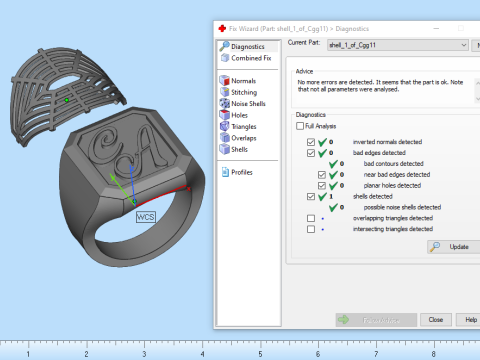Click the green checkmark beside shells detected

click(x=322, y=196)
